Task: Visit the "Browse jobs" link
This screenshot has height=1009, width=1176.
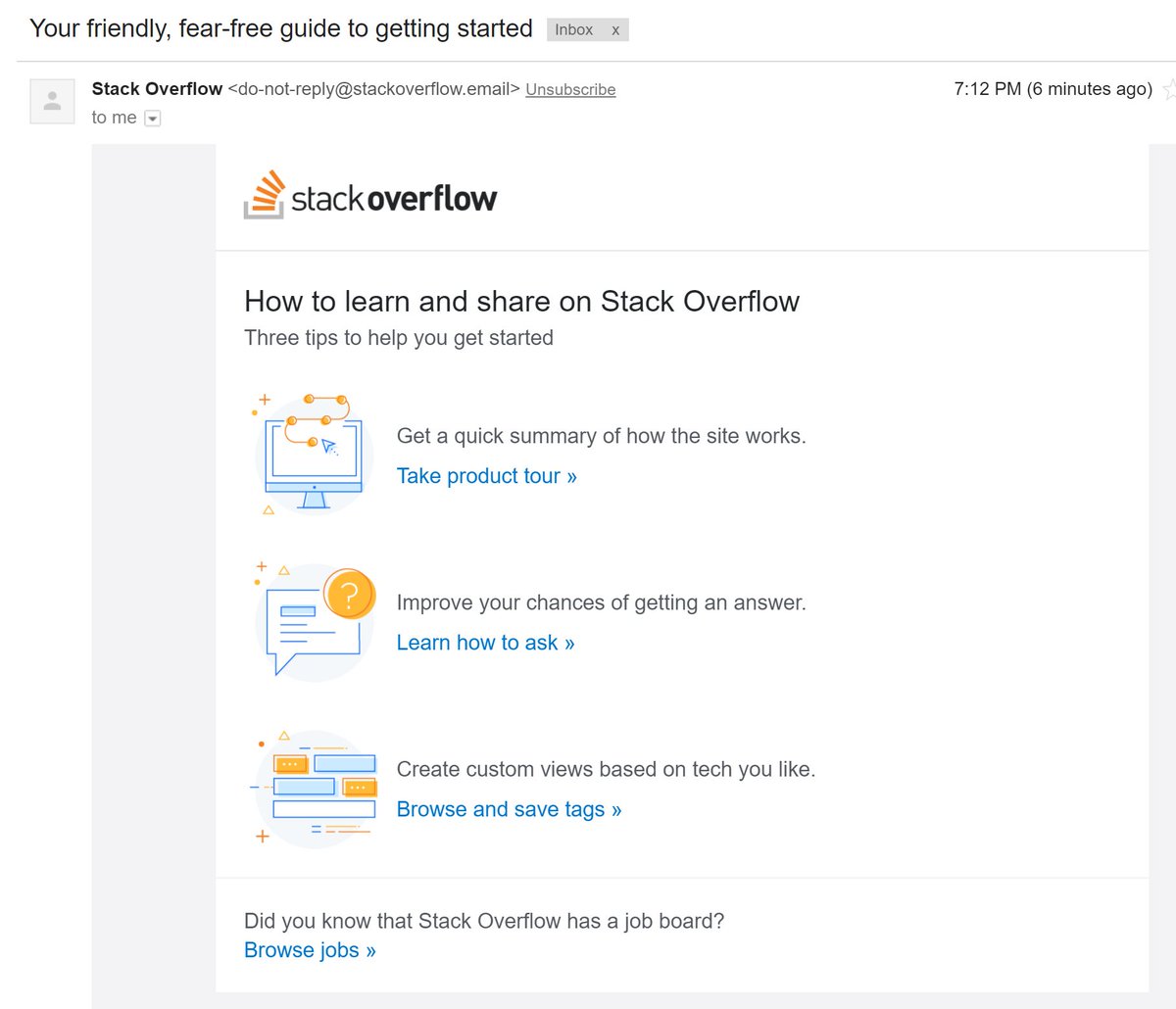Action: [x=310, y=950]
